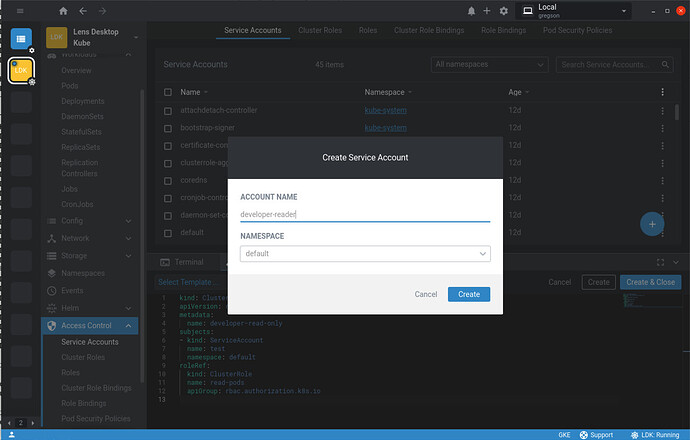The width and height of the screenshot is (690, 440).
Task: Click the blue catalog icon in sidebar
Action: pos(21,38)
